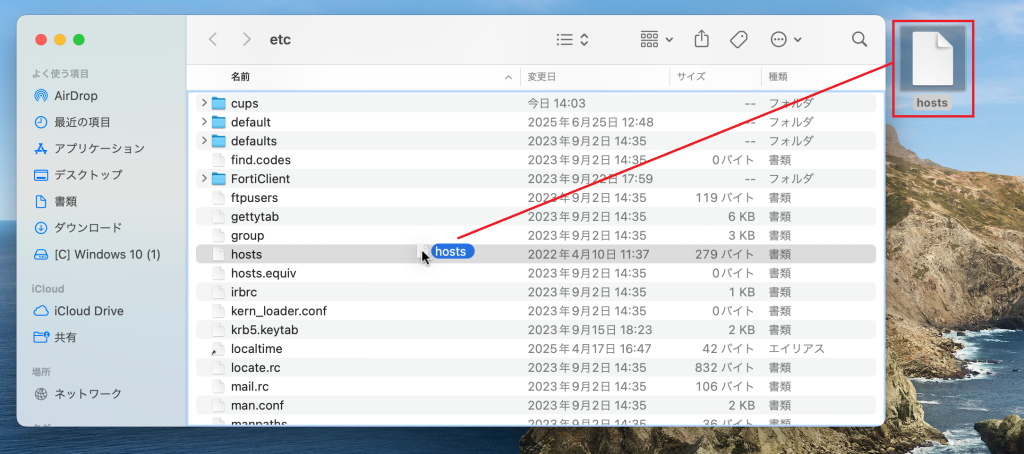Click the search magnifier icon
Screen dimensions: 1024x454
pos(859,39)
